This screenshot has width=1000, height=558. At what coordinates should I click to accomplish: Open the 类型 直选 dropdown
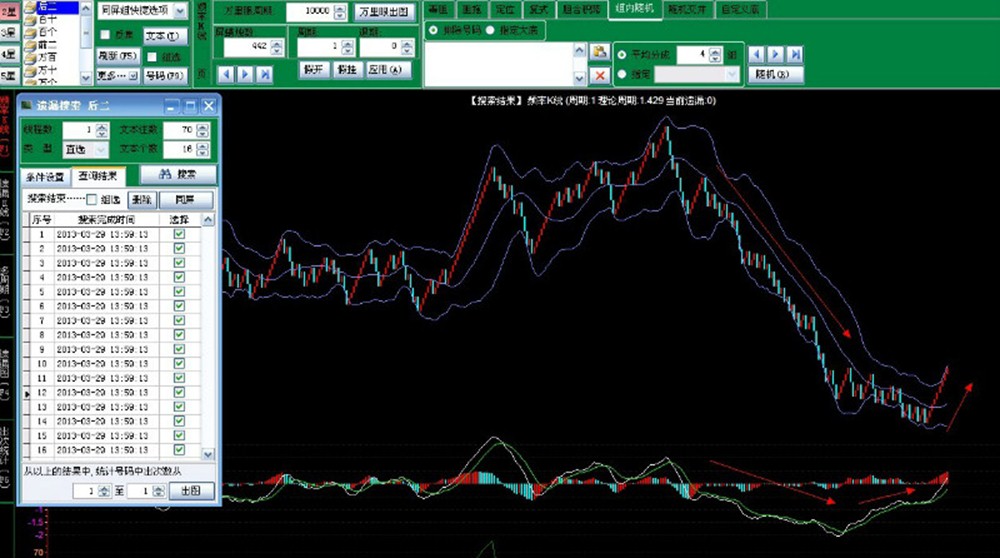[x=102, y=149]
